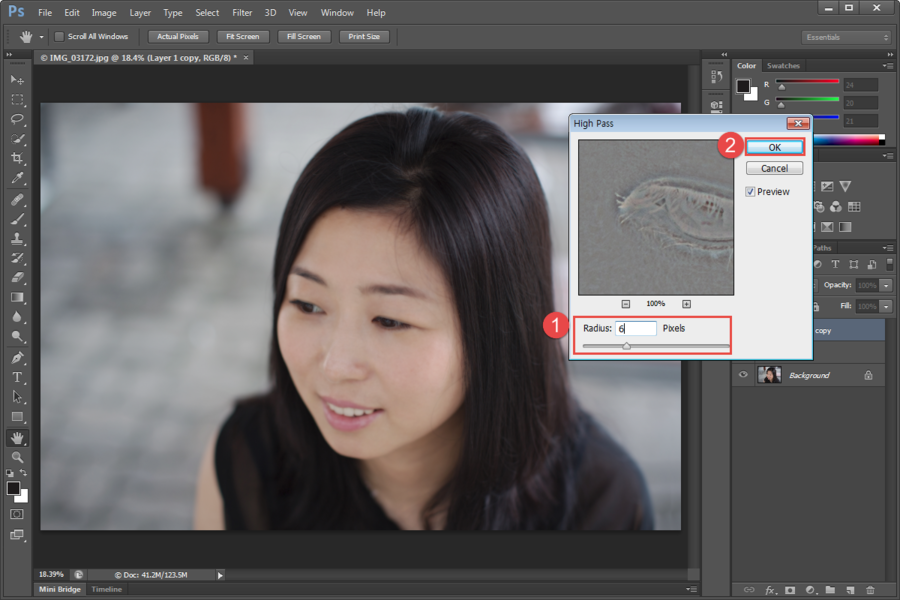Image resolution: width=900 pixels, height=600 pixels.
Task: Click zoom out minus in High Pass preview
Action: tap(626, 304)
